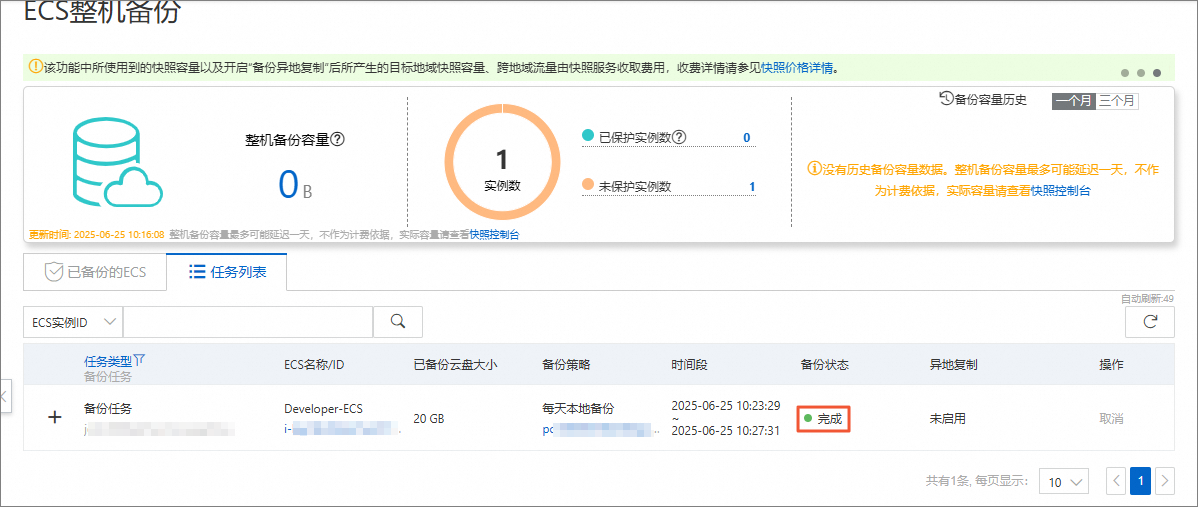This screenshot has width=1198, height=507.
Task: Click the 备份状态 column header
Action: [824, 364]
